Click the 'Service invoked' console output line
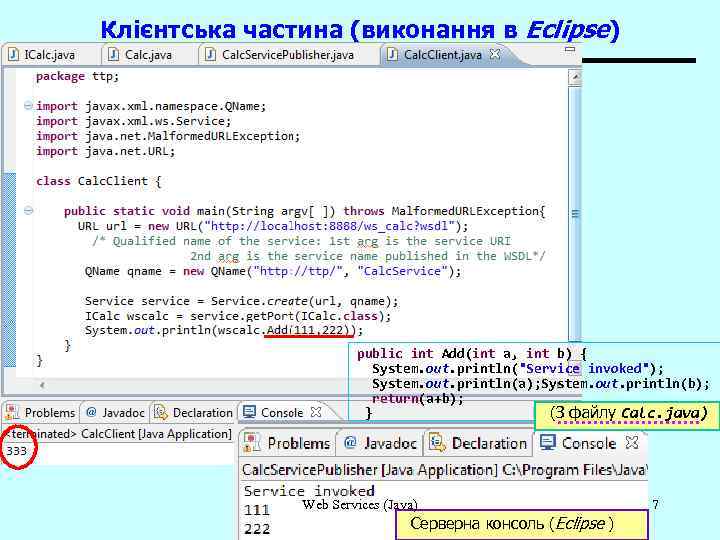The image size is (720, 540). (x=309, y=491)
